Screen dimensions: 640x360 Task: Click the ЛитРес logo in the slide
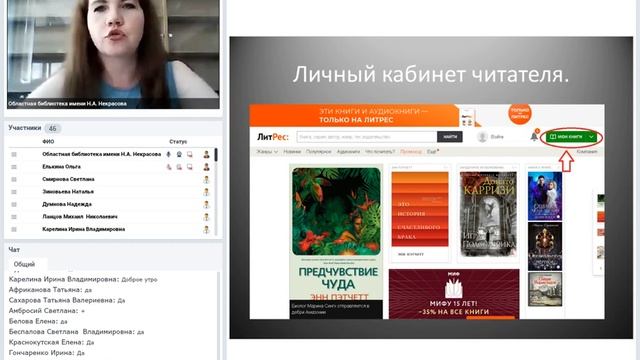tap(272, 137)
